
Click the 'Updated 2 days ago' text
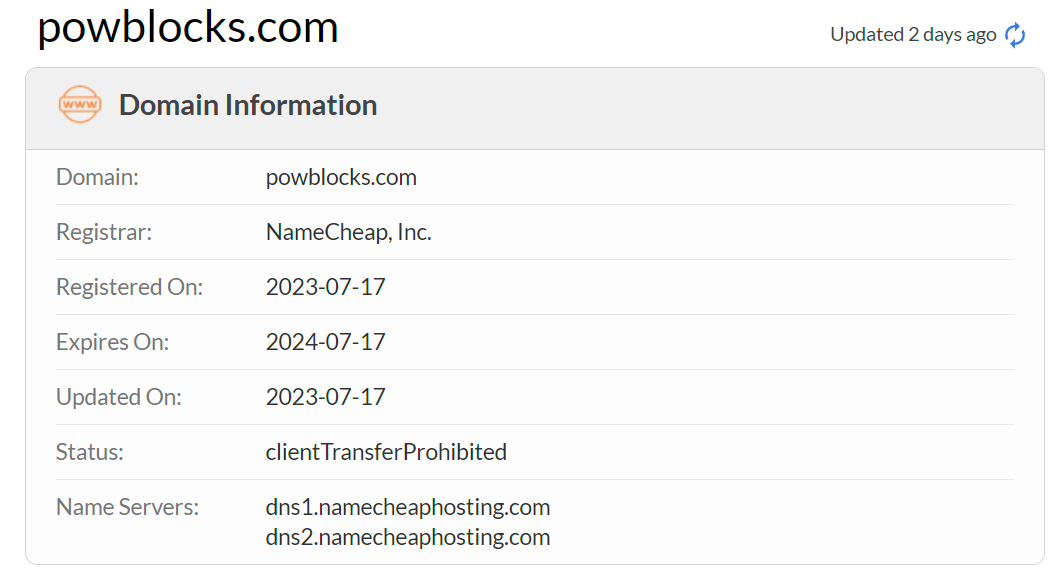pos(913,35)
